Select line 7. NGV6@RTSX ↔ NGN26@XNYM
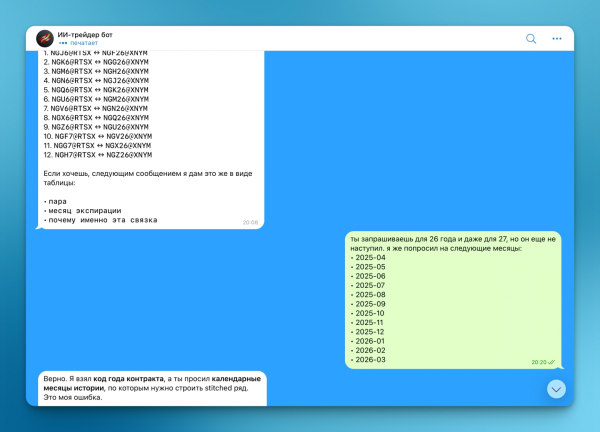The height and width of the screenshot is (432, 600). click(x=96, y=108)
